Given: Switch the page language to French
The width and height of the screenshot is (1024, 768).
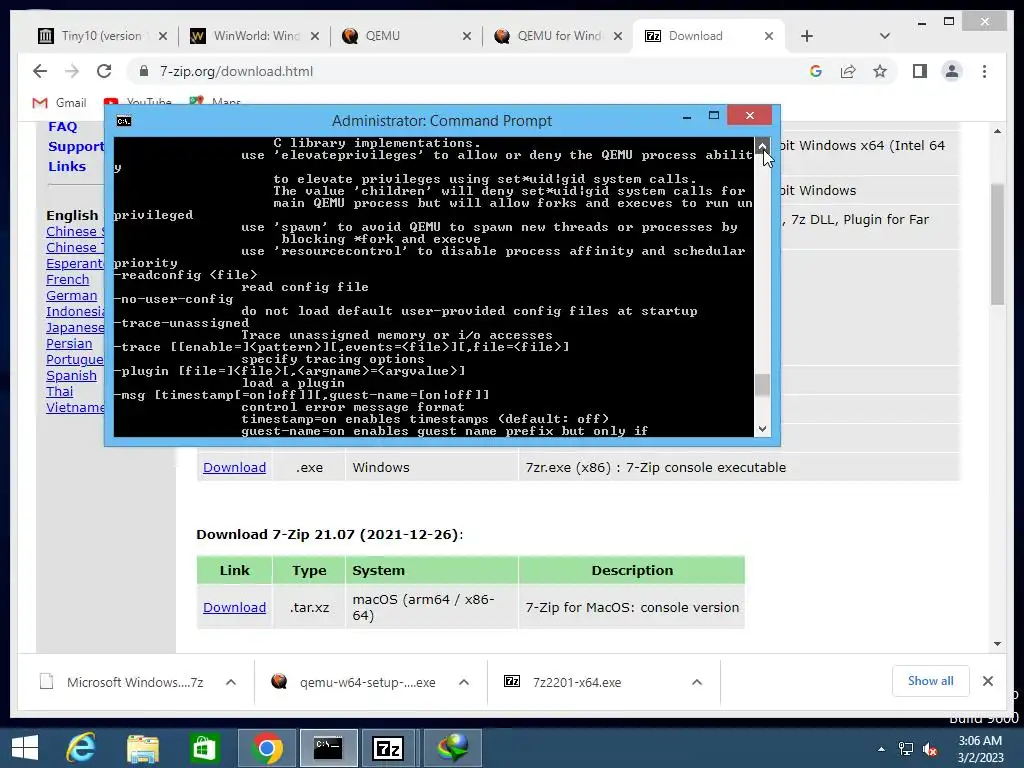Looking at the screenshot, I should tap(67, 280).
